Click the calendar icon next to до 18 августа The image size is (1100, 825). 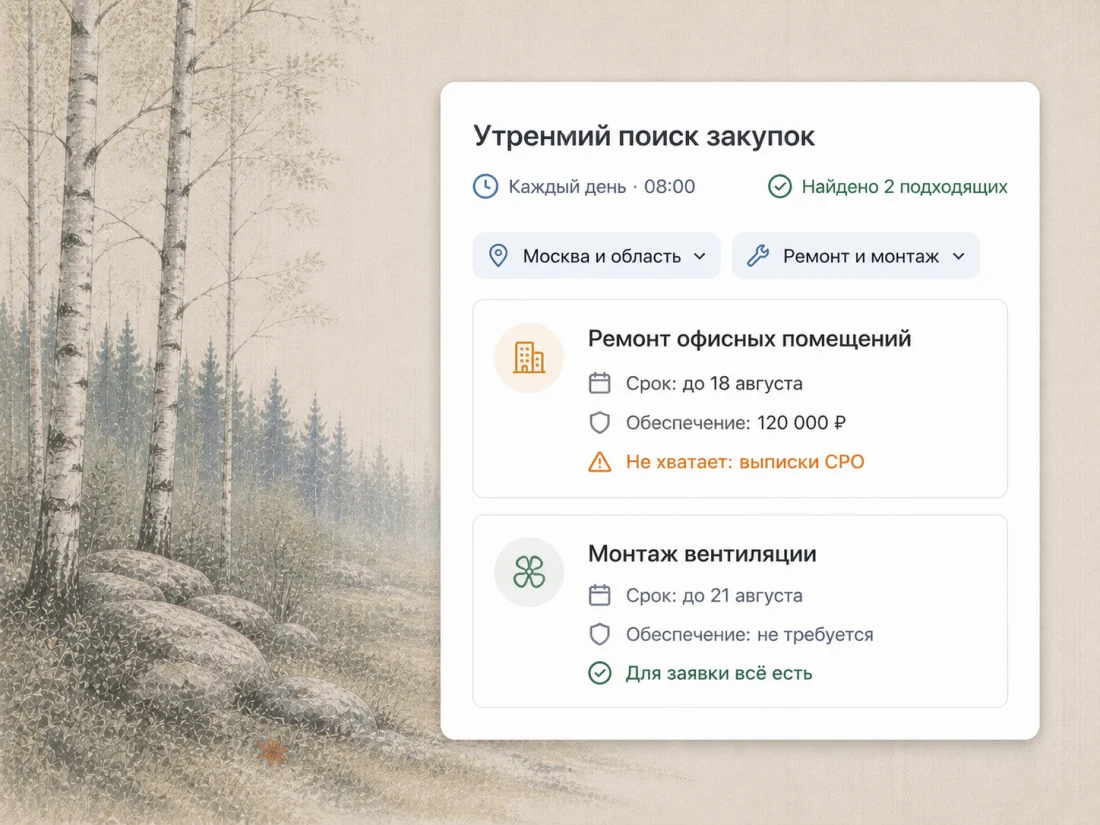click(x=599, y=383)
